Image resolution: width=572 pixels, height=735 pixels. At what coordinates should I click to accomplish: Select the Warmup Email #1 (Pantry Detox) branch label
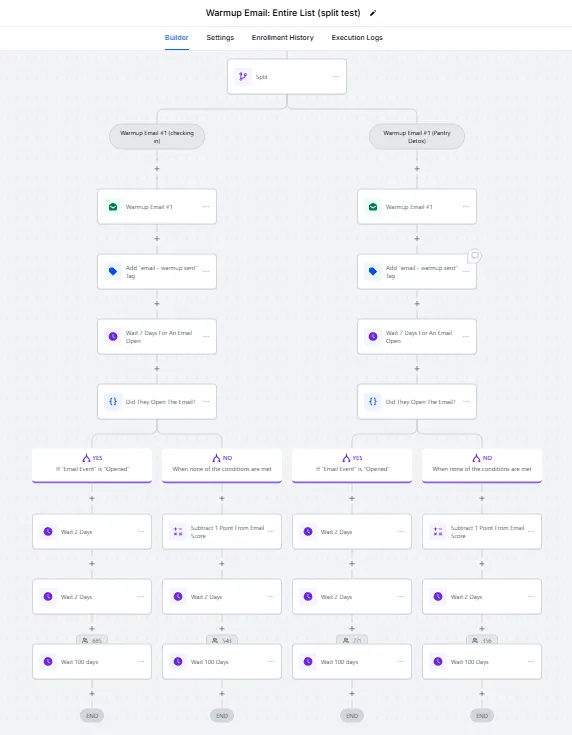pos(417,136)
